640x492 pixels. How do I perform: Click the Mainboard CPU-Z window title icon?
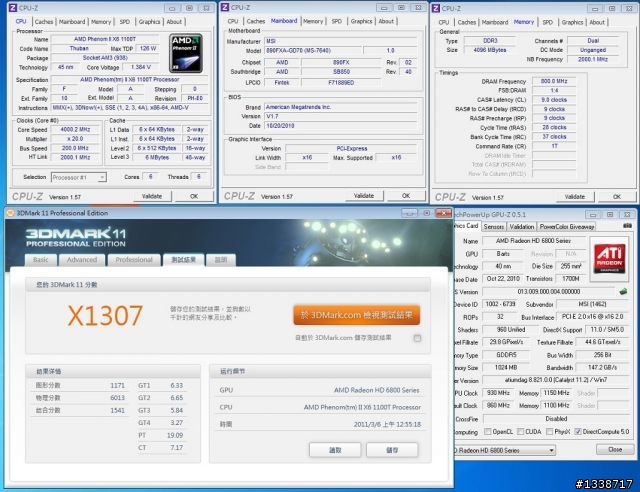[225, 7]
